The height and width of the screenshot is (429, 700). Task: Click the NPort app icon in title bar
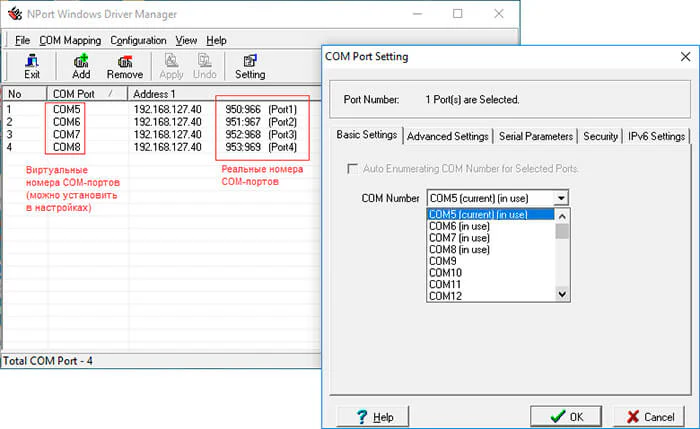(x=15, y=14)
